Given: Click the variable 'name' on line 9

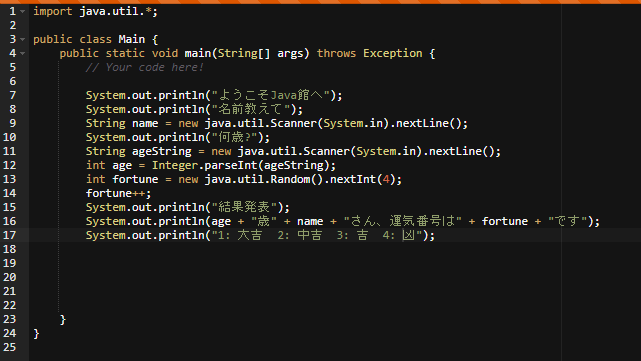Looking at the screenshot, I should [x=145, y=123].
